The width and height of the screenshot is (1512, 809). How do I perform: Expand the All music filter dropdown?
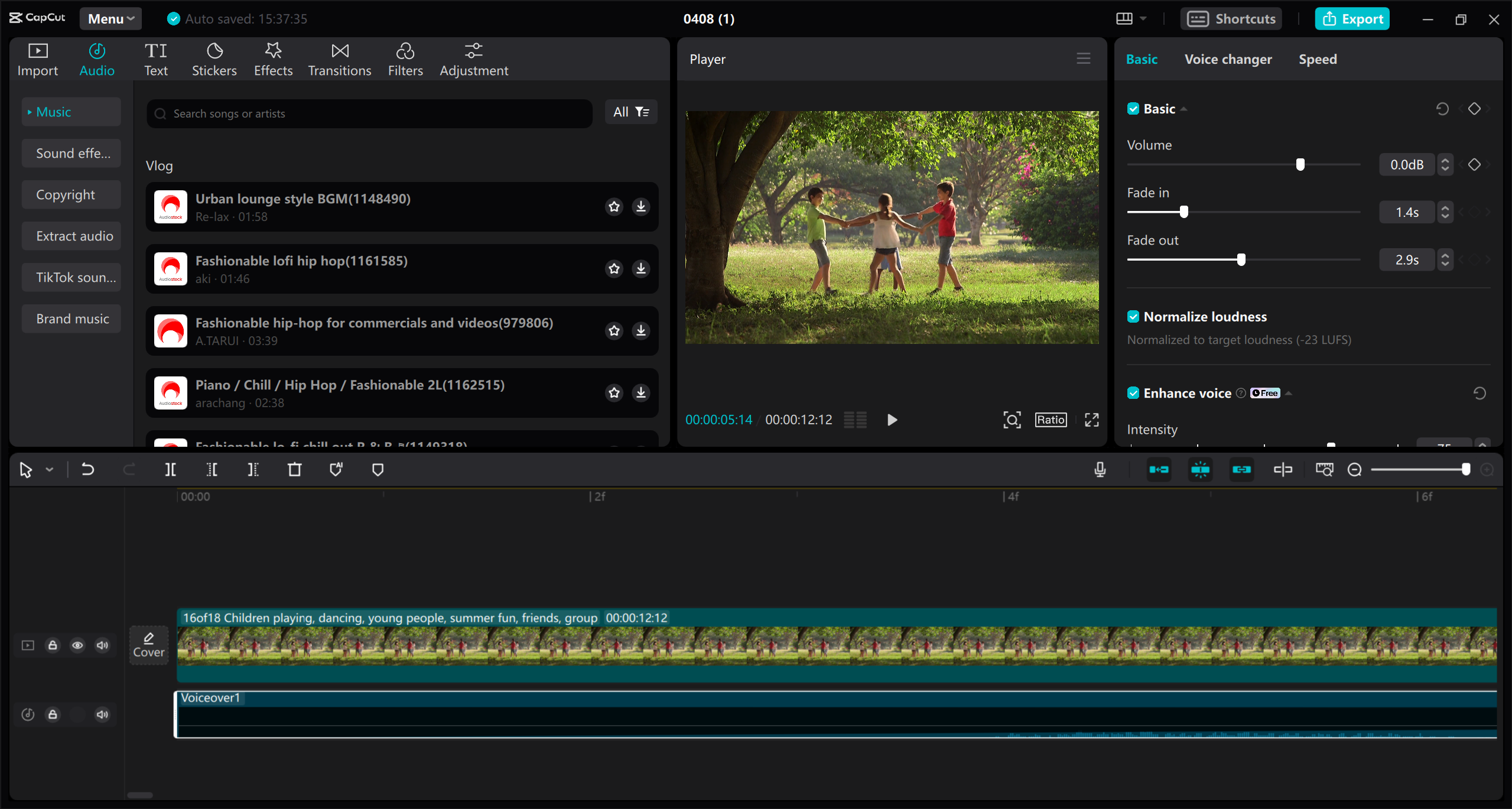coord(630,112)
